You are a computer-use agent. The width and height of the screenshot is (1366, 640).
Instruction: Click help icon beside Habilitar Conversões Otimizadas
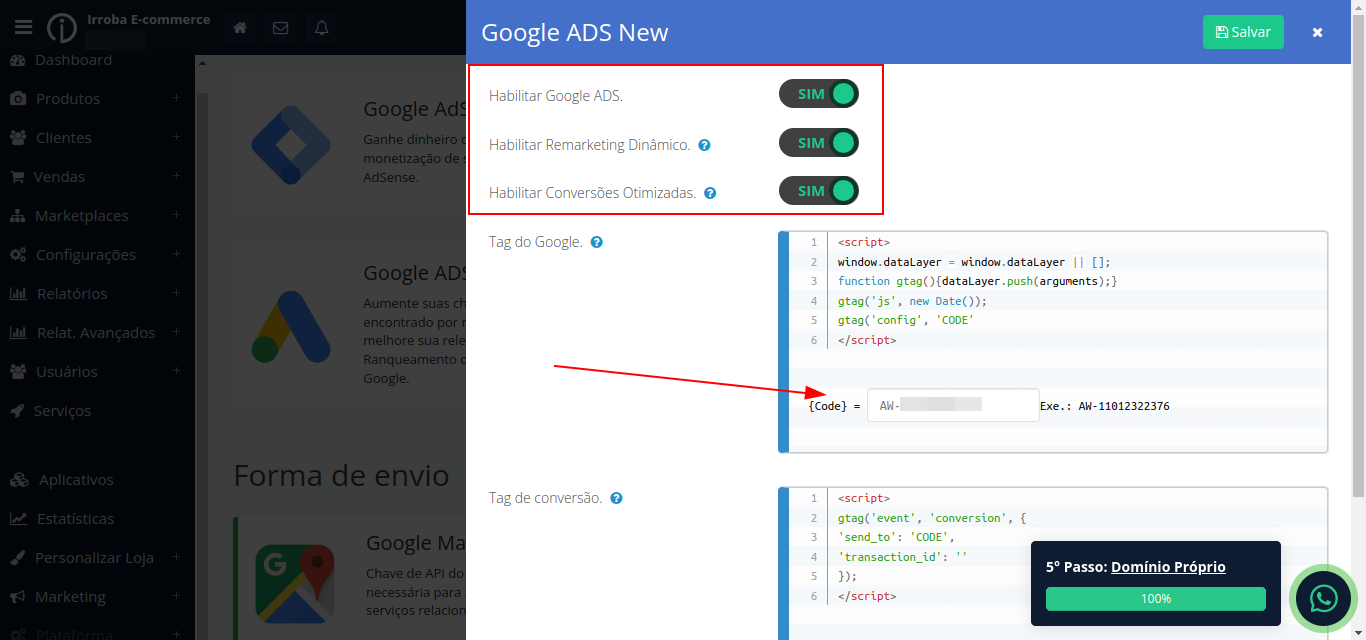(x=710, y=193)
